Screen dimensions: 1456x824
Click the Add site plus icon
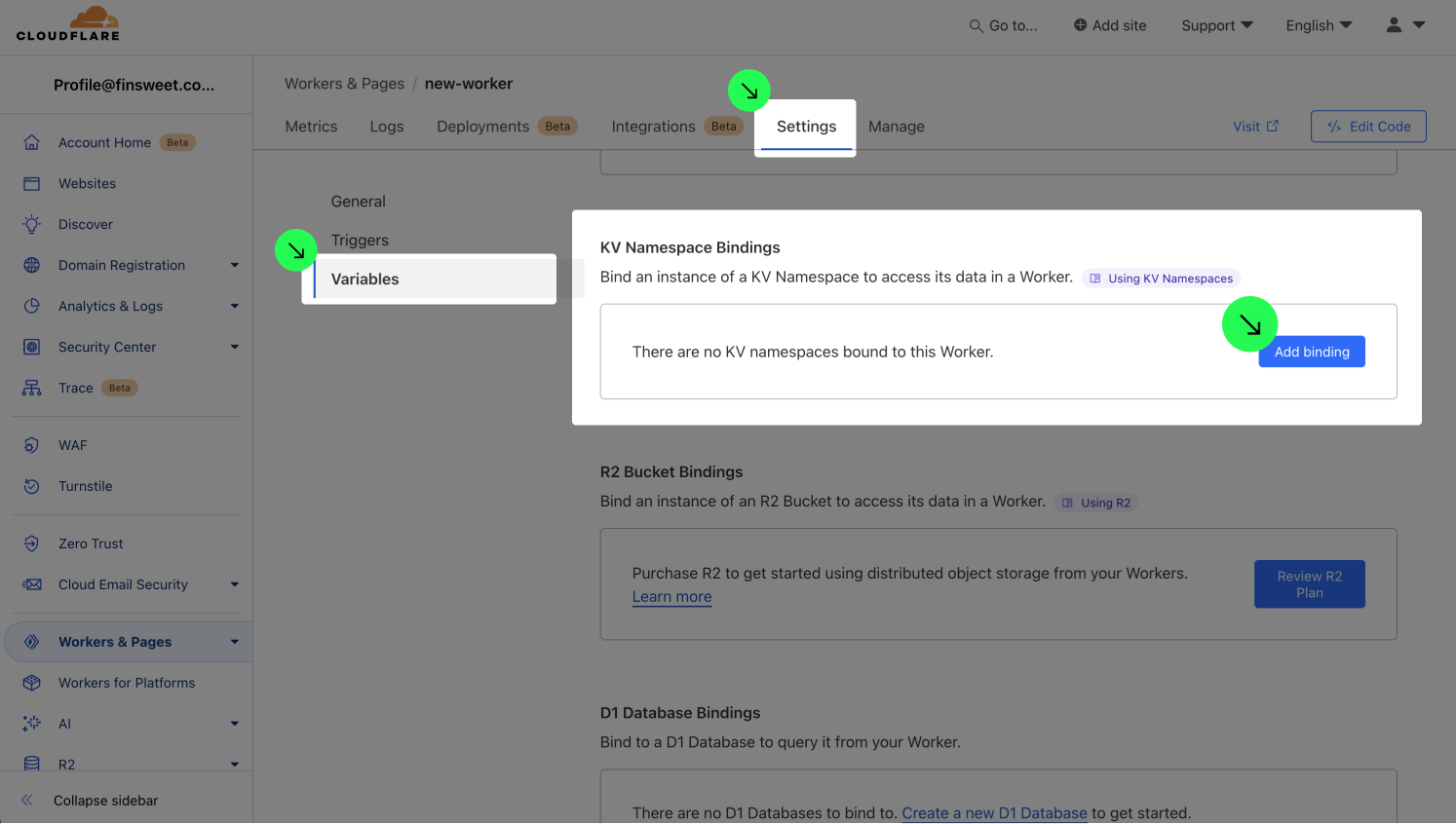[1080, 25]
